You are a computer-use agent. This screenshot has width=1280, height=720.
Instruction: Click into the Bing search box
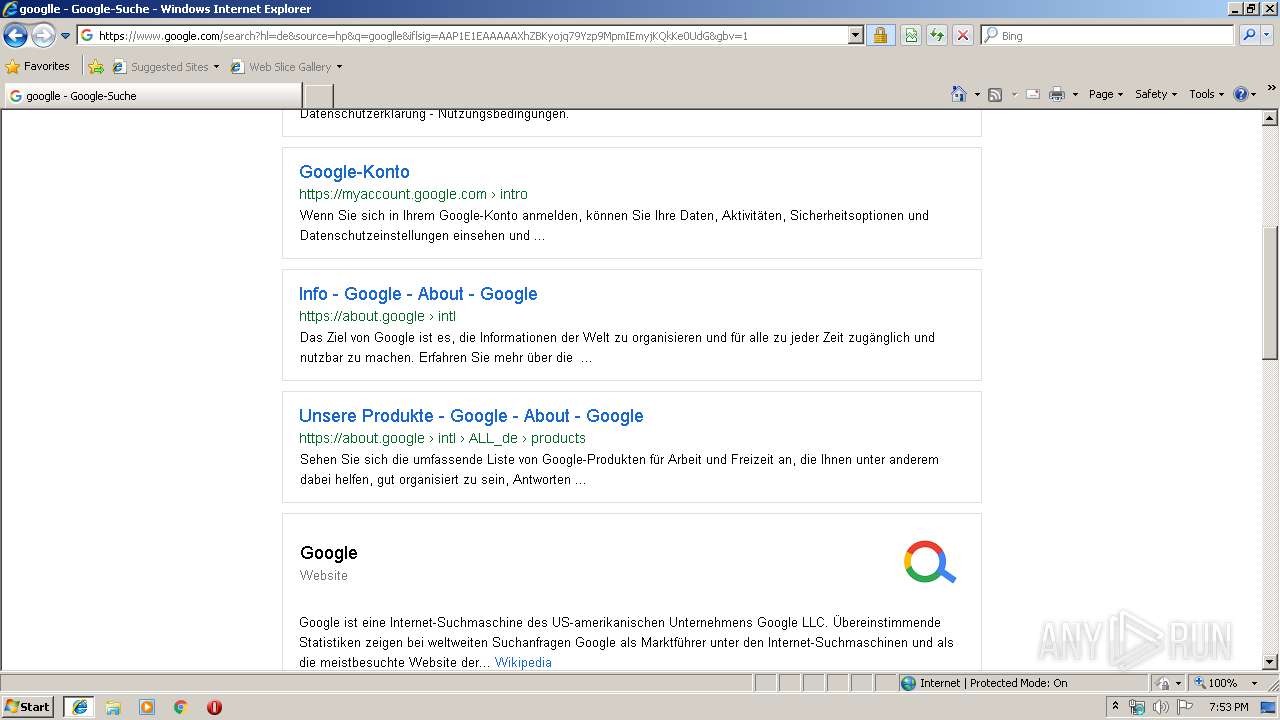[1107, 35]
